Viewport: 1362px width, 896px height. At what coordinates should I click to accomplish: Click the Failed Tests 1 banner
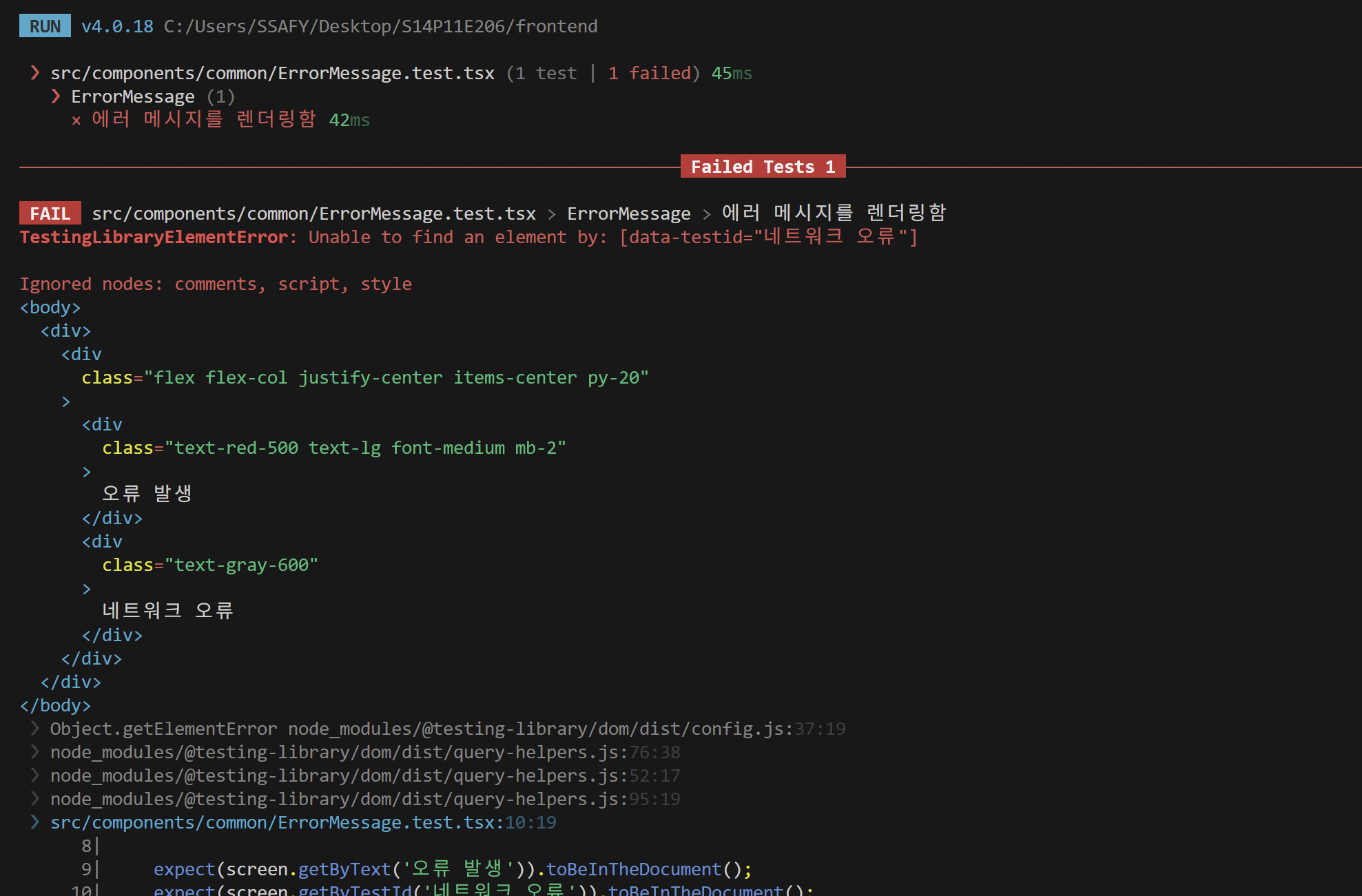coord(763,167)
